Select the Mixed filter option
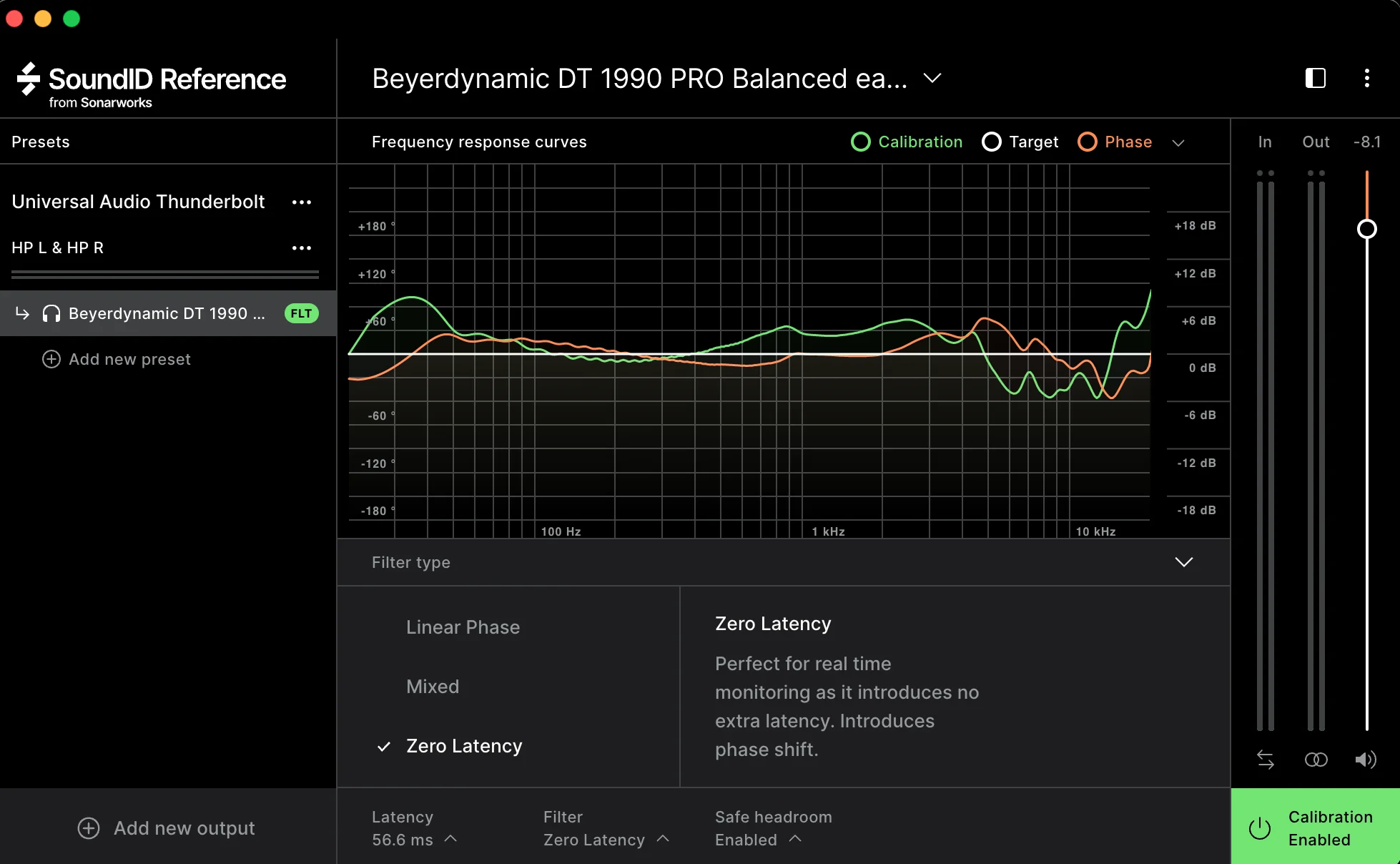The width and height of the screenshot is (1400, 864). pyautogui.click(x=433, y=687)
